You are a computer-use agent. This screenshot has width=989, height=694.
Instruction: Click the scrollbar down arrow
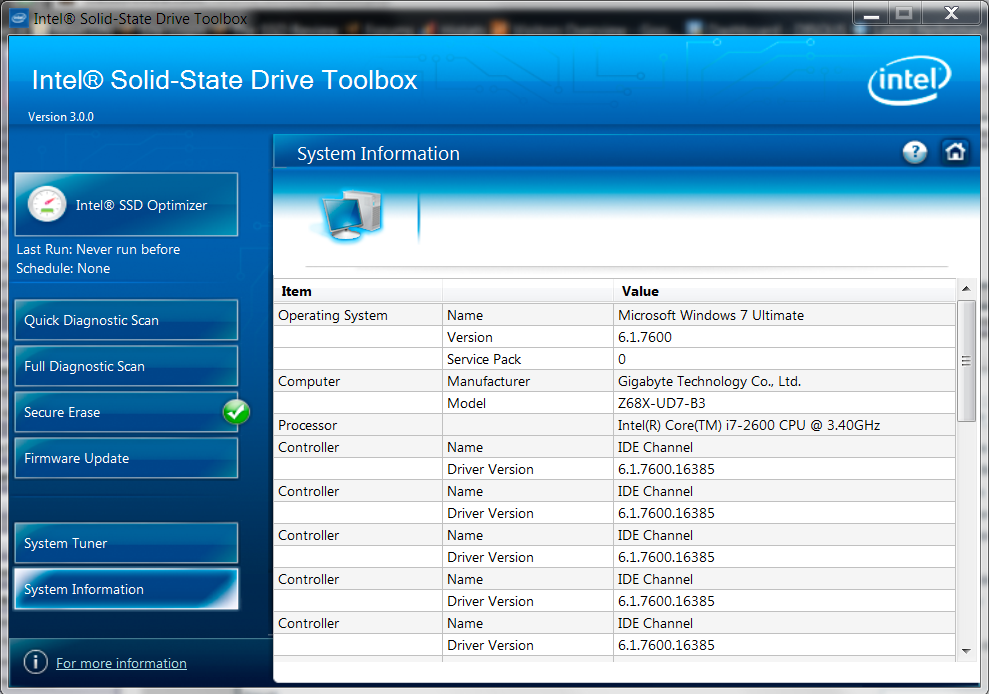point(966,650)
